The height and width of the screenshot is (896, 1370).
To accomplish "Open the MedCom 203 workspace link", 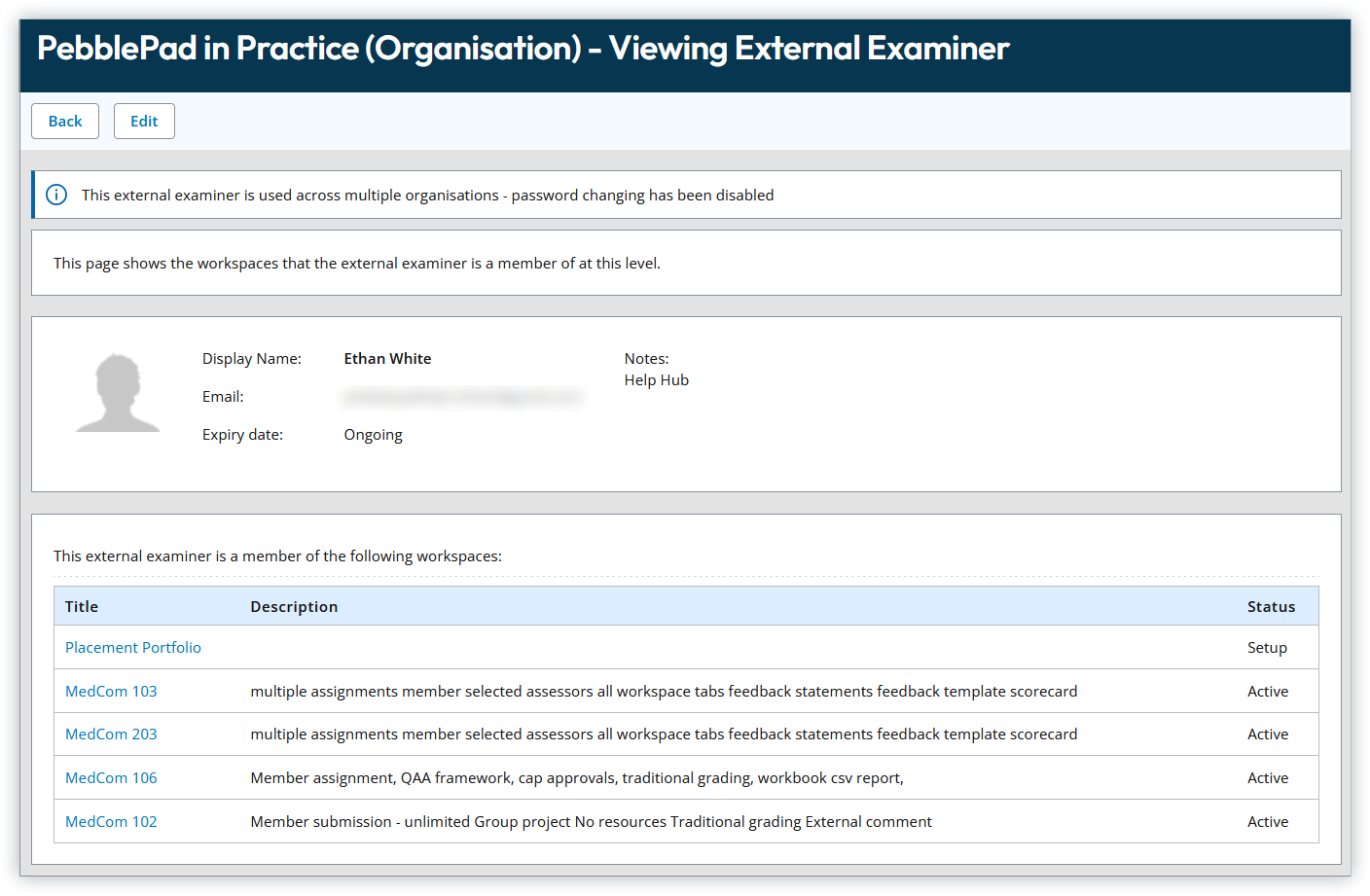I will pyautogui.click(x=111, y=735).
